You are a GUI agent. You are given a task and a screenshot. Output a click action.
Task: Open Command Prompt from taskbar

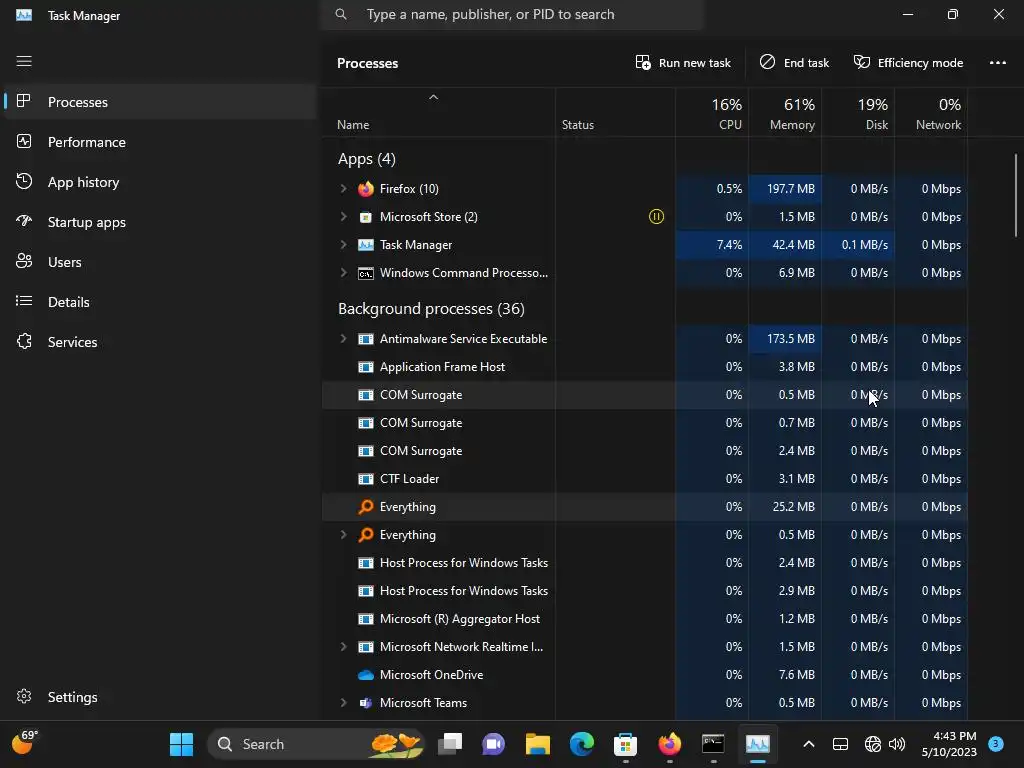(x=713, y=744)
